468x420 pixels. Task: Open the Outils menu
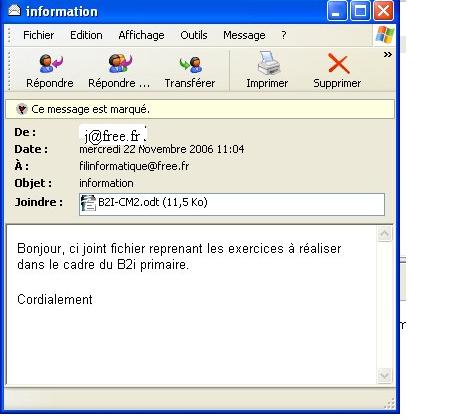pos(194,35)
